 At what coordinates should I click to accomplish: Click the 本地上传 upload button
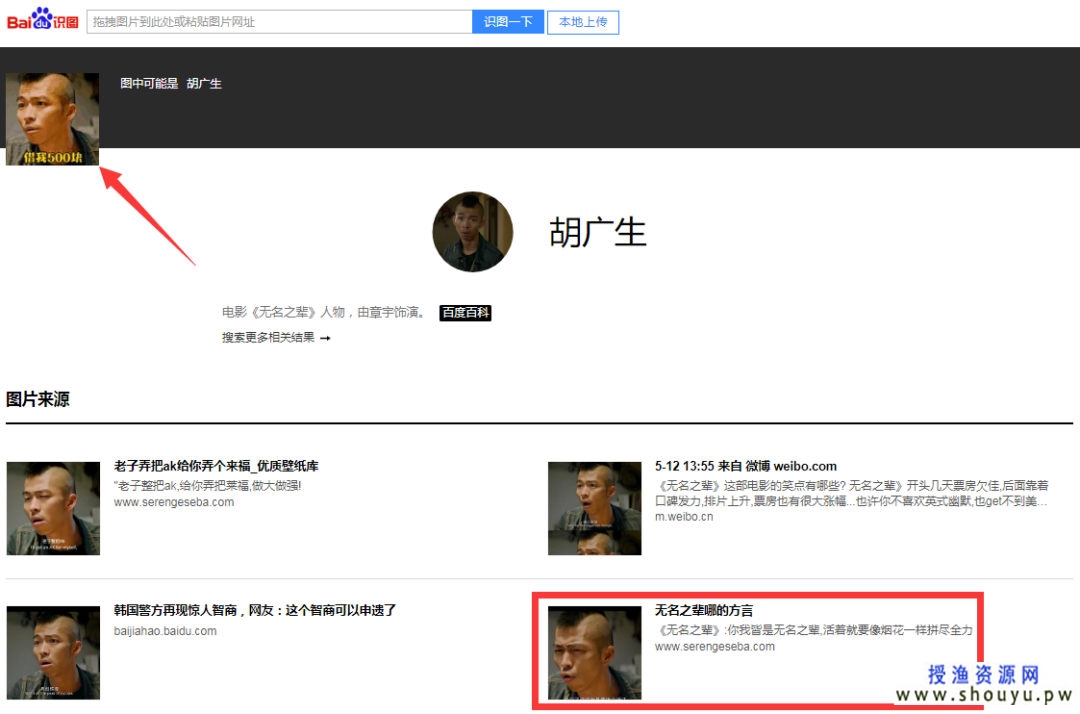[583, 21]
